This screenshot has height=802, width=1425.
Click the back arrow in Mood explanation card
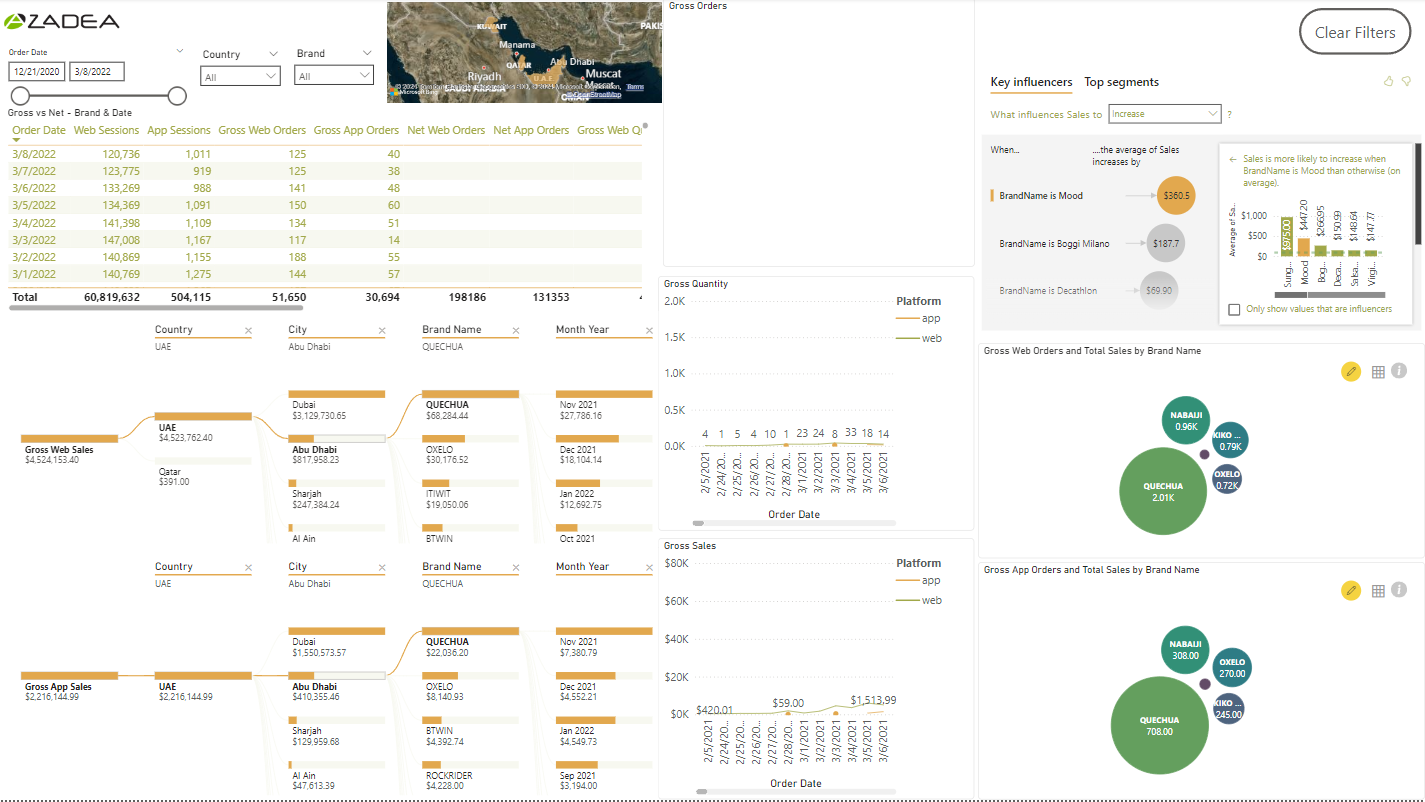[x=1233, y=159]
